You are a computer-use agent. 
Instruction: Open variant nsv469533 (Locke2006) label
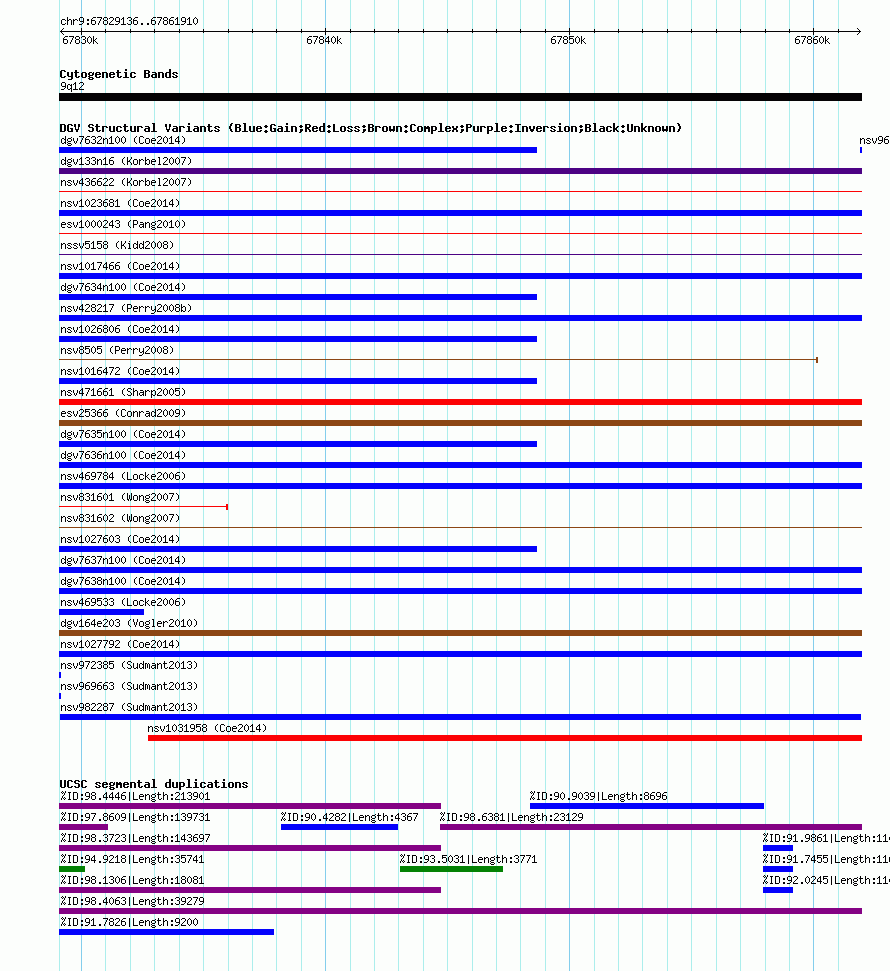point(123,603)
